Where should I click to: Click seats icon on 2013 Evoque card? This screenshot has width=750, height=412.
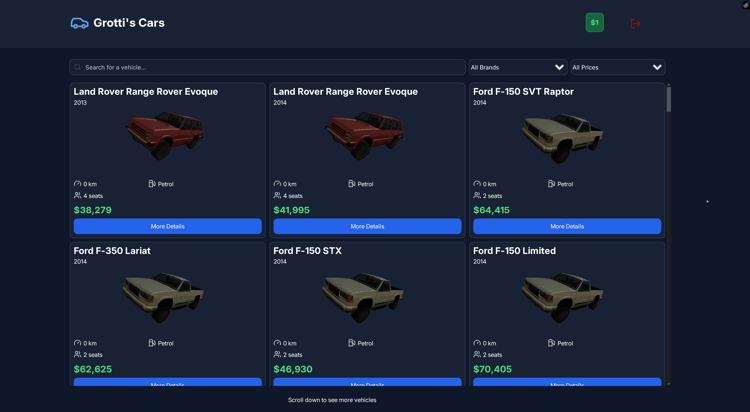click(x=77, y=195)
